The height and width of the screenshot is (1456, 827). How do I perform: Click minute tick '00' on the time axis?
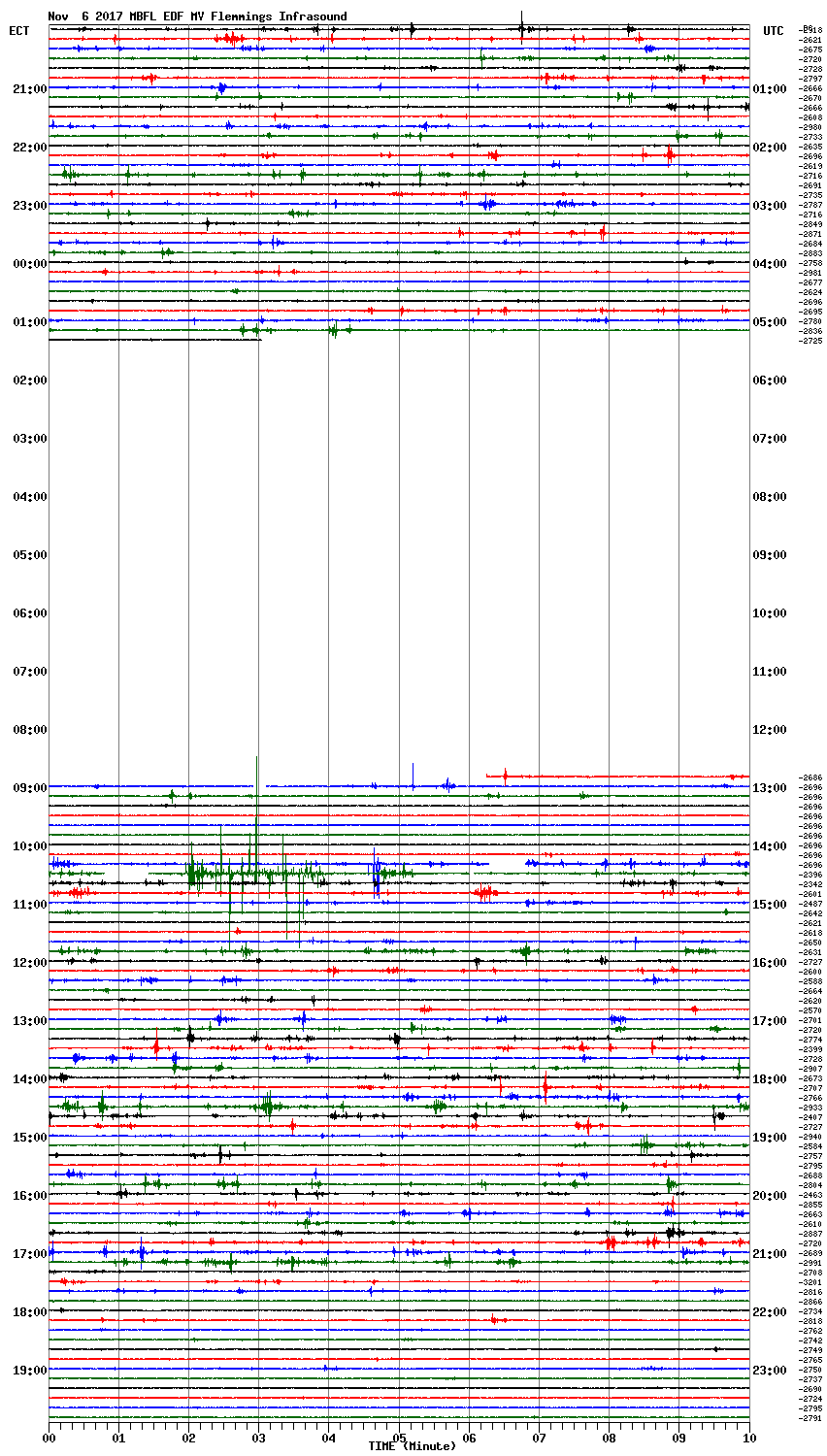(x=49, y=1438)
